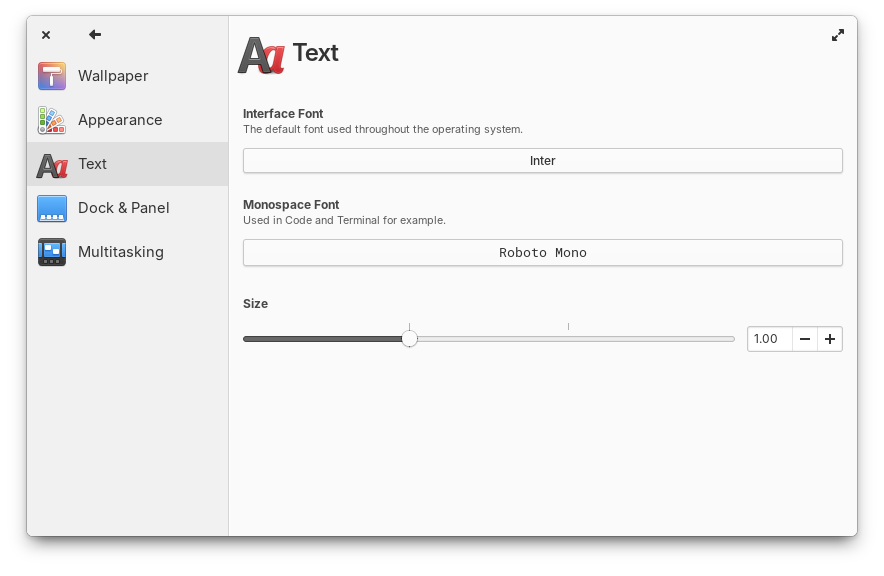This screenshot has height=576, width=884.
Task: Switch to the Appearance sidebar entry
Action: pos(120,119)
